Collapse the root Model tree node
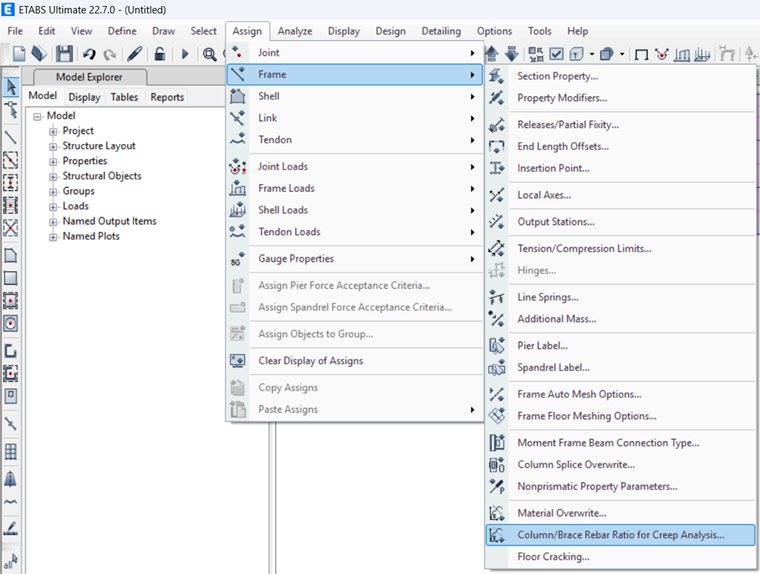The width and height of the screenshot is (760, 574). coord(37,116)
